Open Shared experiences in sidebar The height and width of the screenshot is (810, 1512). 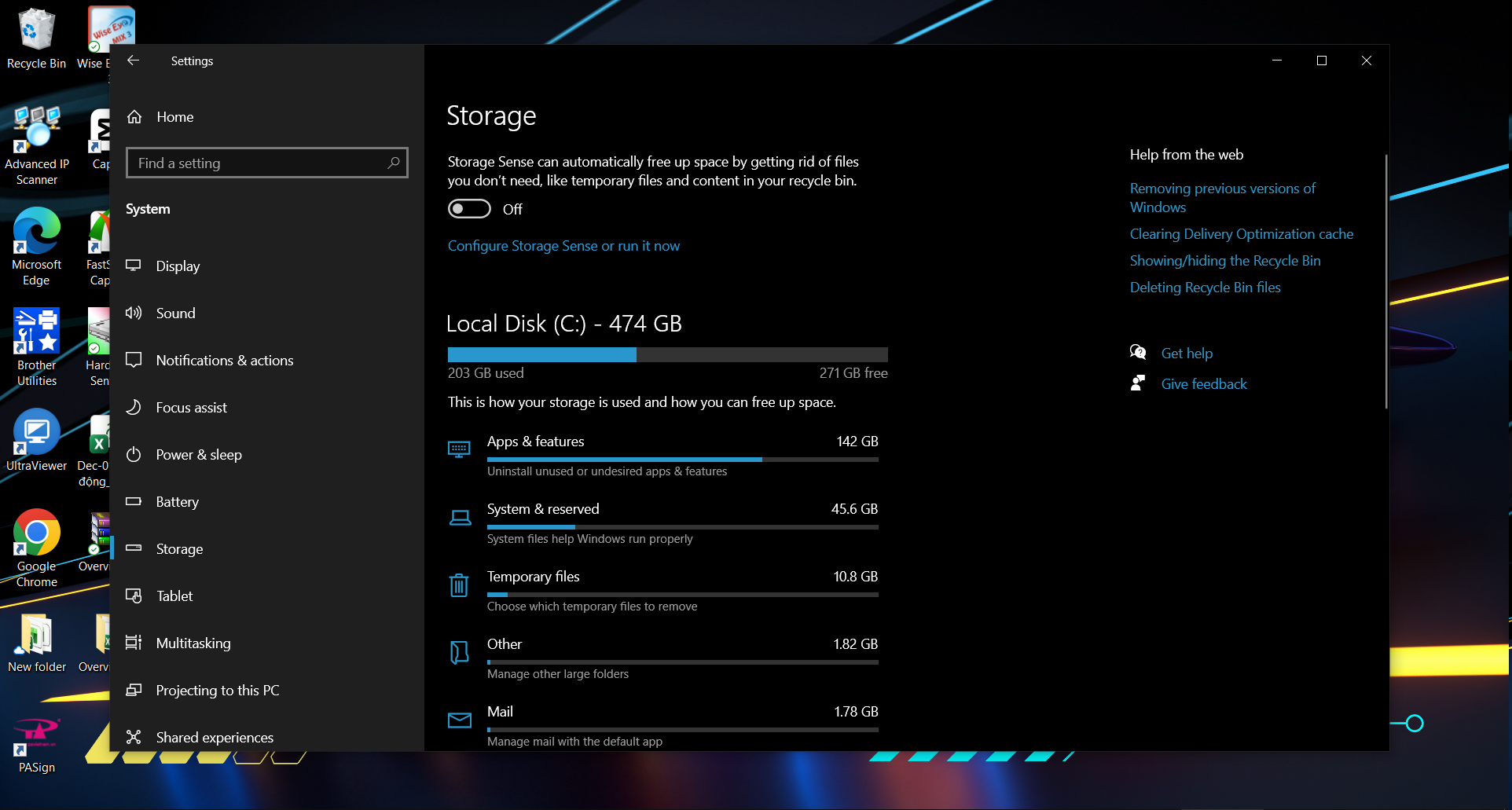[x=267, y=737]
